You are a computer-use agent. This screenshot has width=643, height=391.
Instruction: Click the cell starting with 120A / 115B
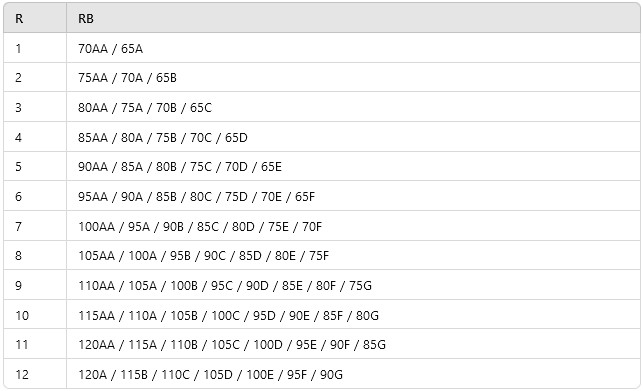click(353, 374)
